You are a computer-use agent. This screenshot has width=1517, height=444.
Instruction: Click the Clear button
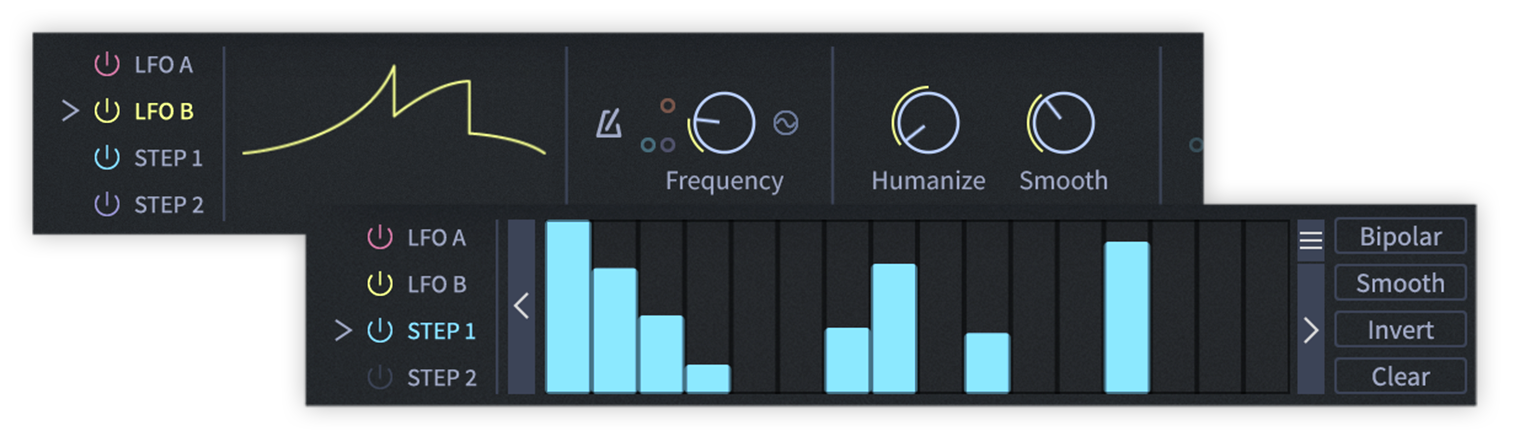click(1400, 377)
